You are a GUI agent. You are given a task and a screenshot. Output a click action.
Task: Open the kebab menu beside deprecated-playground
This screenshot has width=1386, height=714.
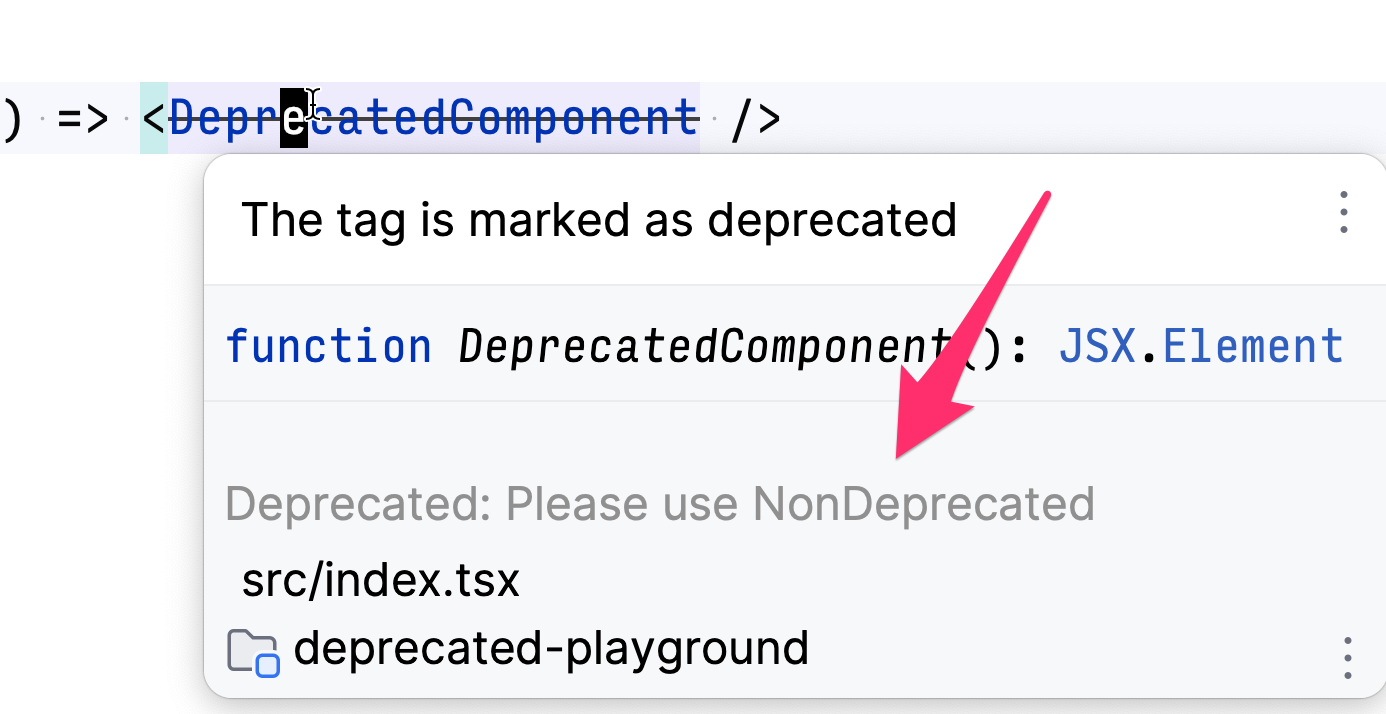click(x=1347, y=657)
